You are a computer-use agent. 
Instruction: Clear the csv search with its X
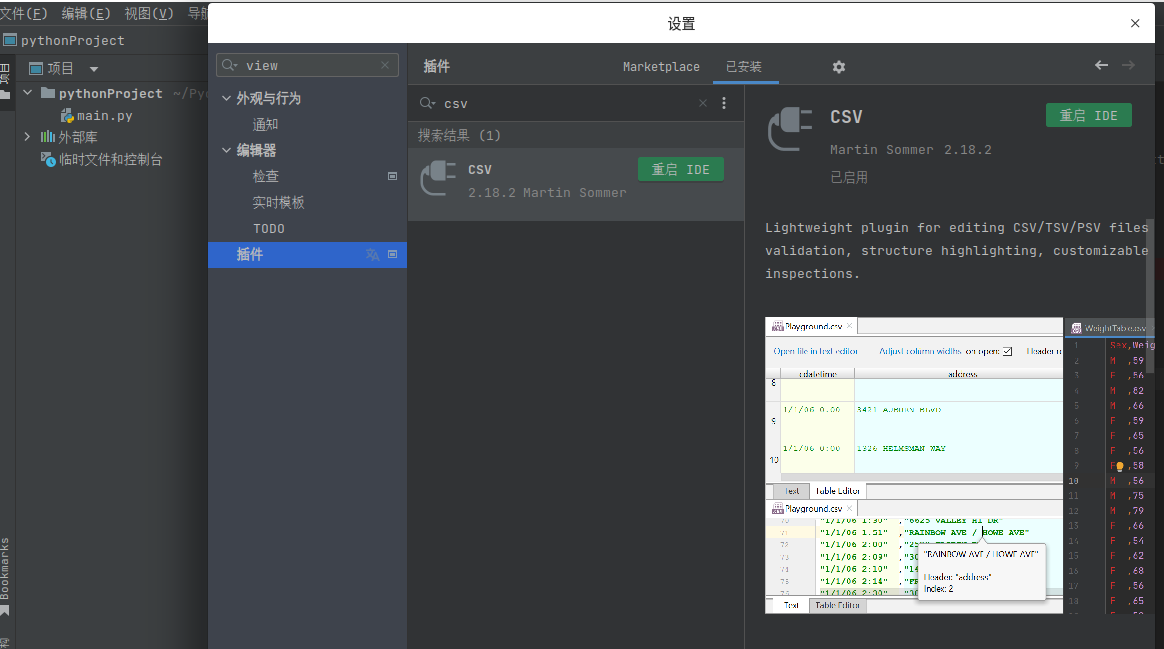click(x=703, y=103)
